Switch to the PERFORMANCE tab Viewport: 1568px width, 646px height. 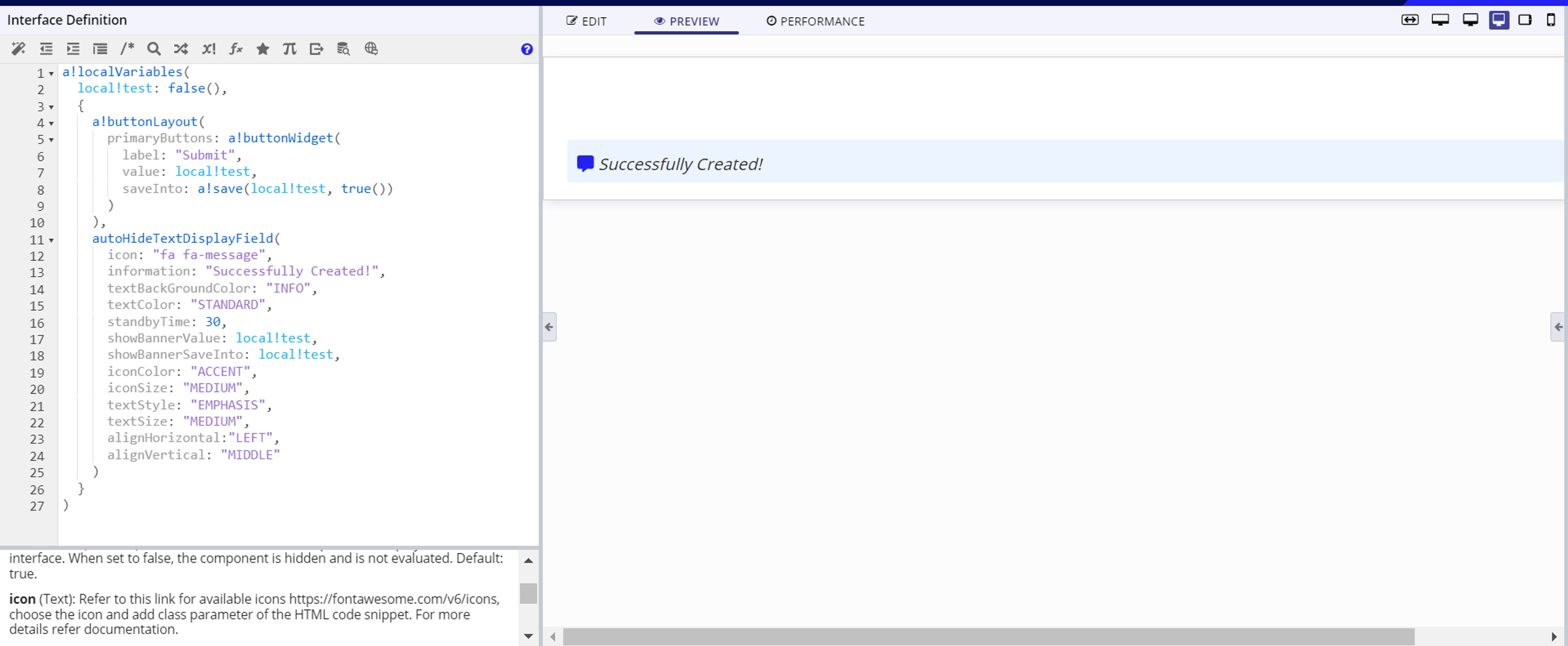tap(815, 21)
